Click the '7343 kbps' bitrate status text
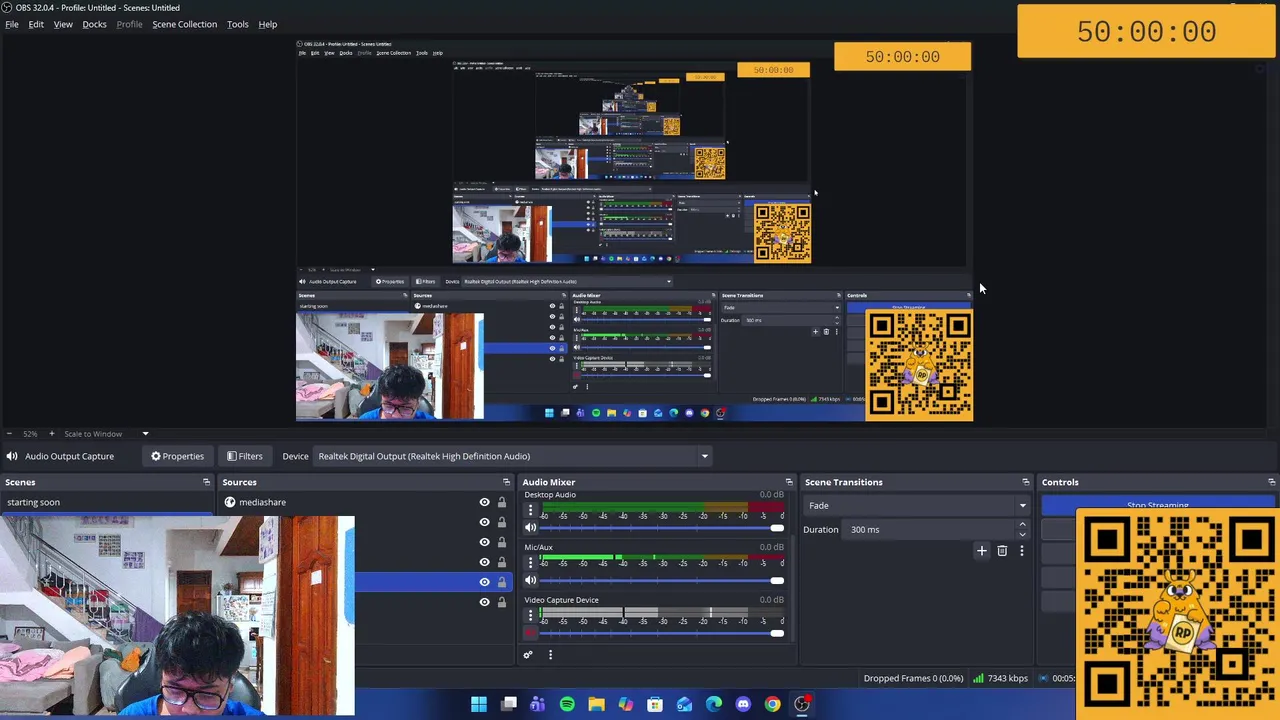Screen dimensions: 1280x720 tap(1007, 678)
